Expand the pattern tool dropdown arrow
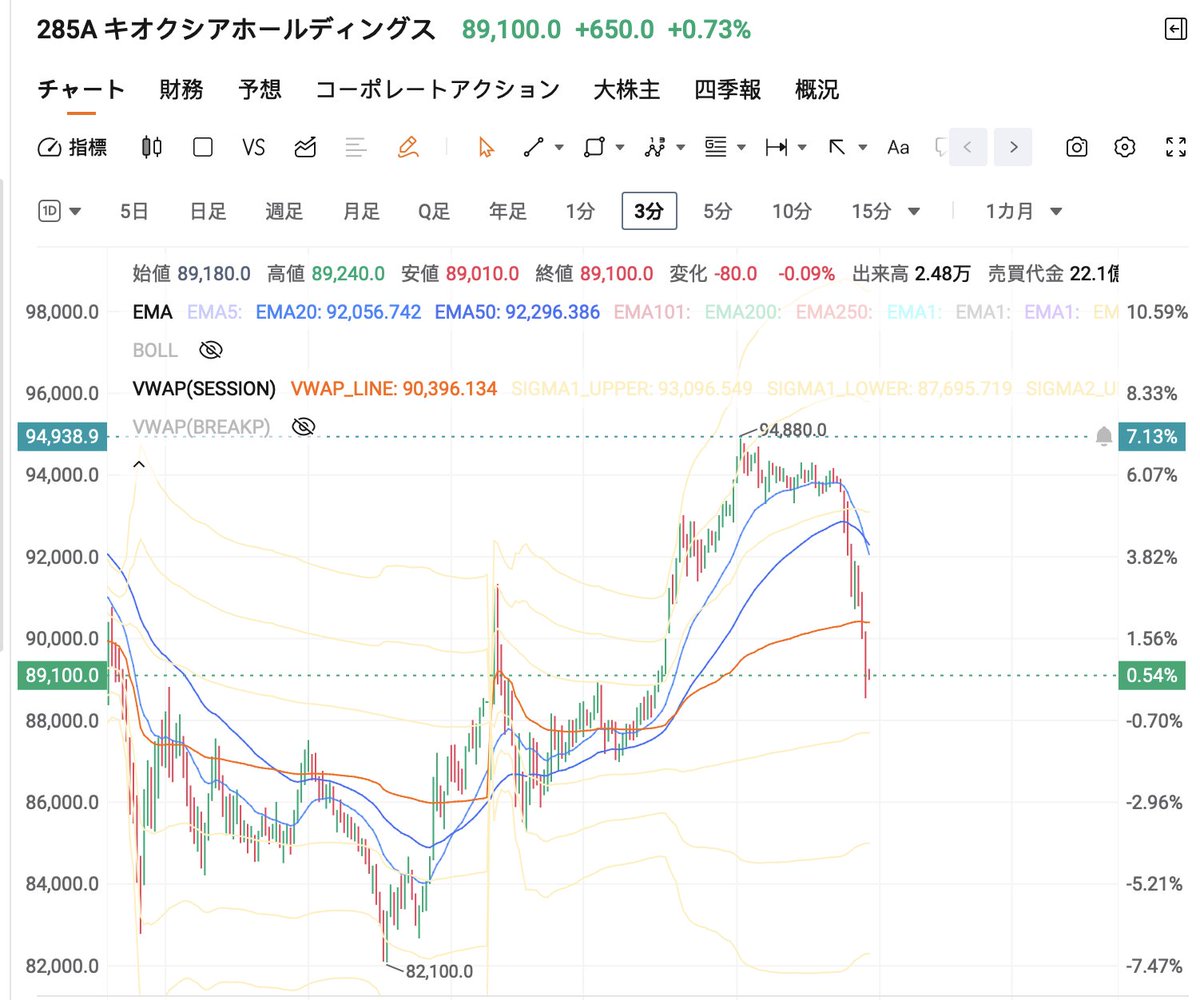The height and width of the screenshot is (1000, 1200). tap(680, 148)
